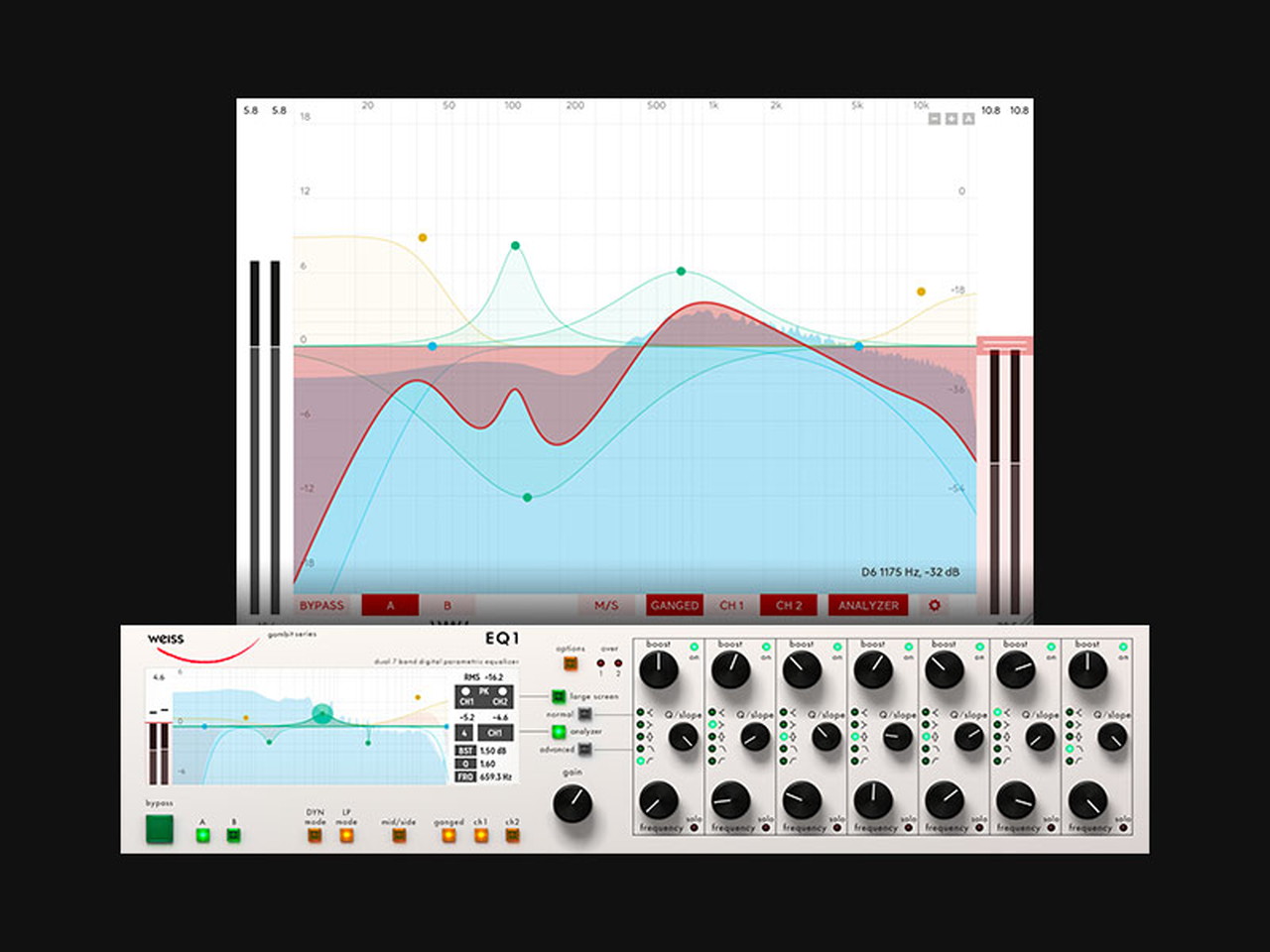Viewport: 1270px width, 952px height.
Task: Click the auto-scale 'A' icon above graph
Action: pyautogui.click(x=968, y=119)
